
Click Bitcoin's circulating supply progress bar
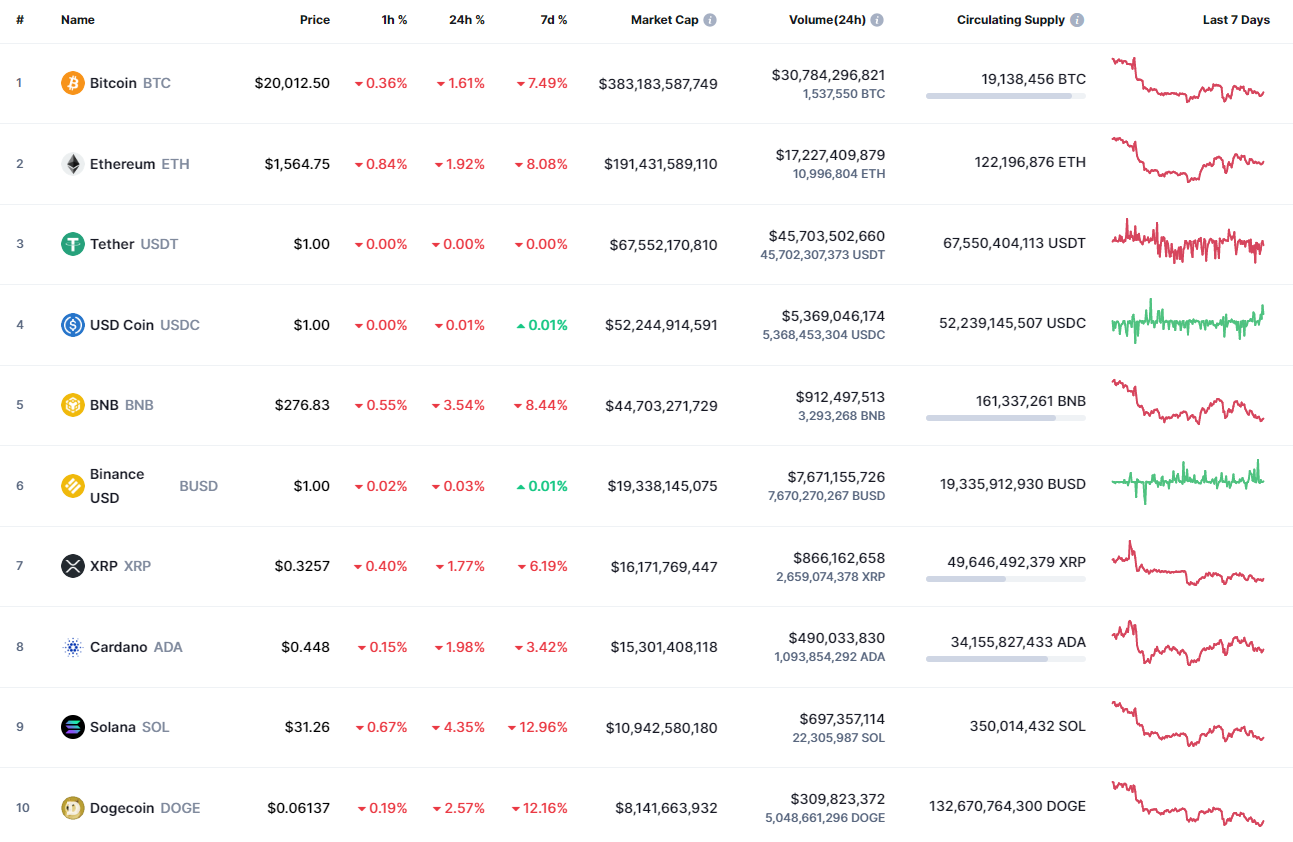click(1005, 96)
